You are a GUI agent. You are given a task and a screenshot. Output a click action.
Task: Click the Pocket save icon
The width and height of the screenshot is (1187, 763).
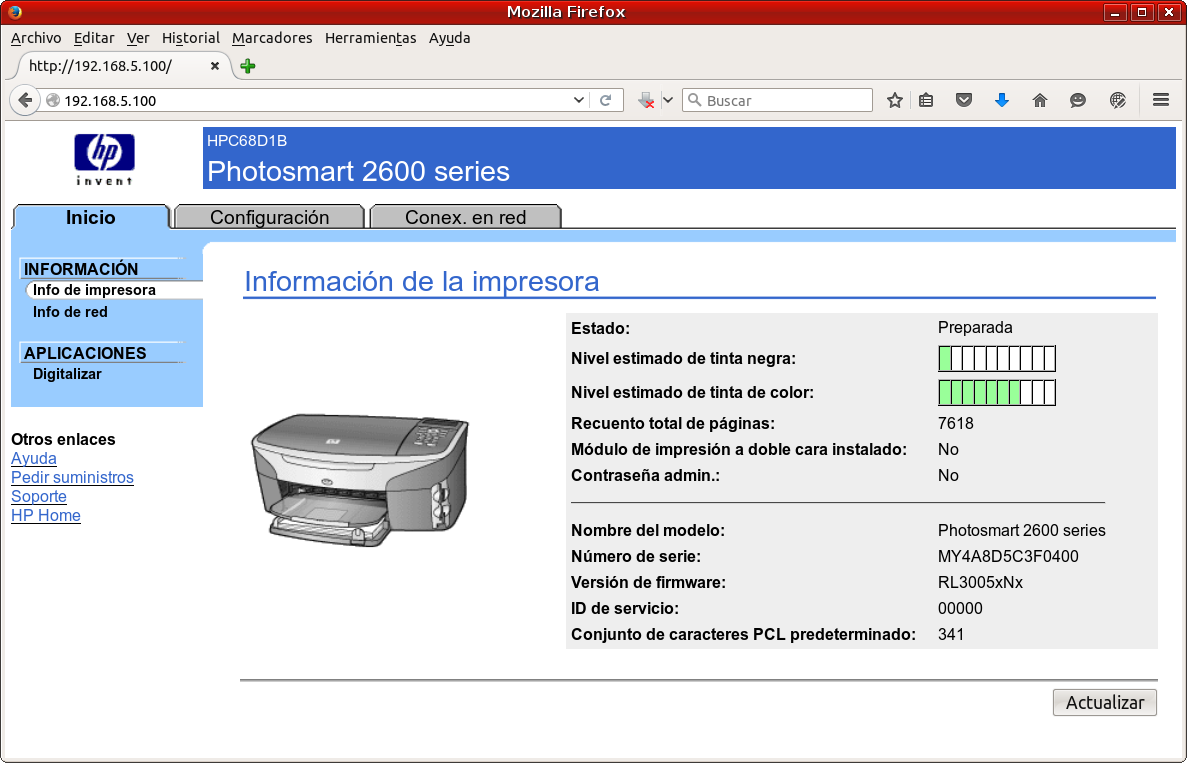(x=964, y=100)
